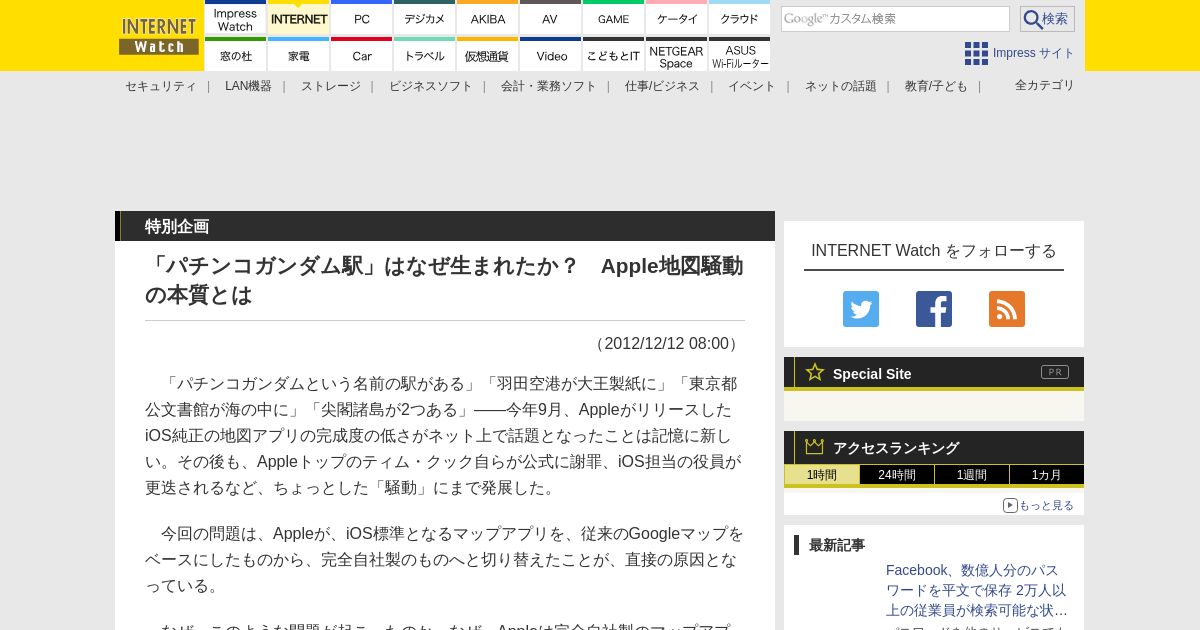Open the クラウド Watch tab

(x=740, y=18)
